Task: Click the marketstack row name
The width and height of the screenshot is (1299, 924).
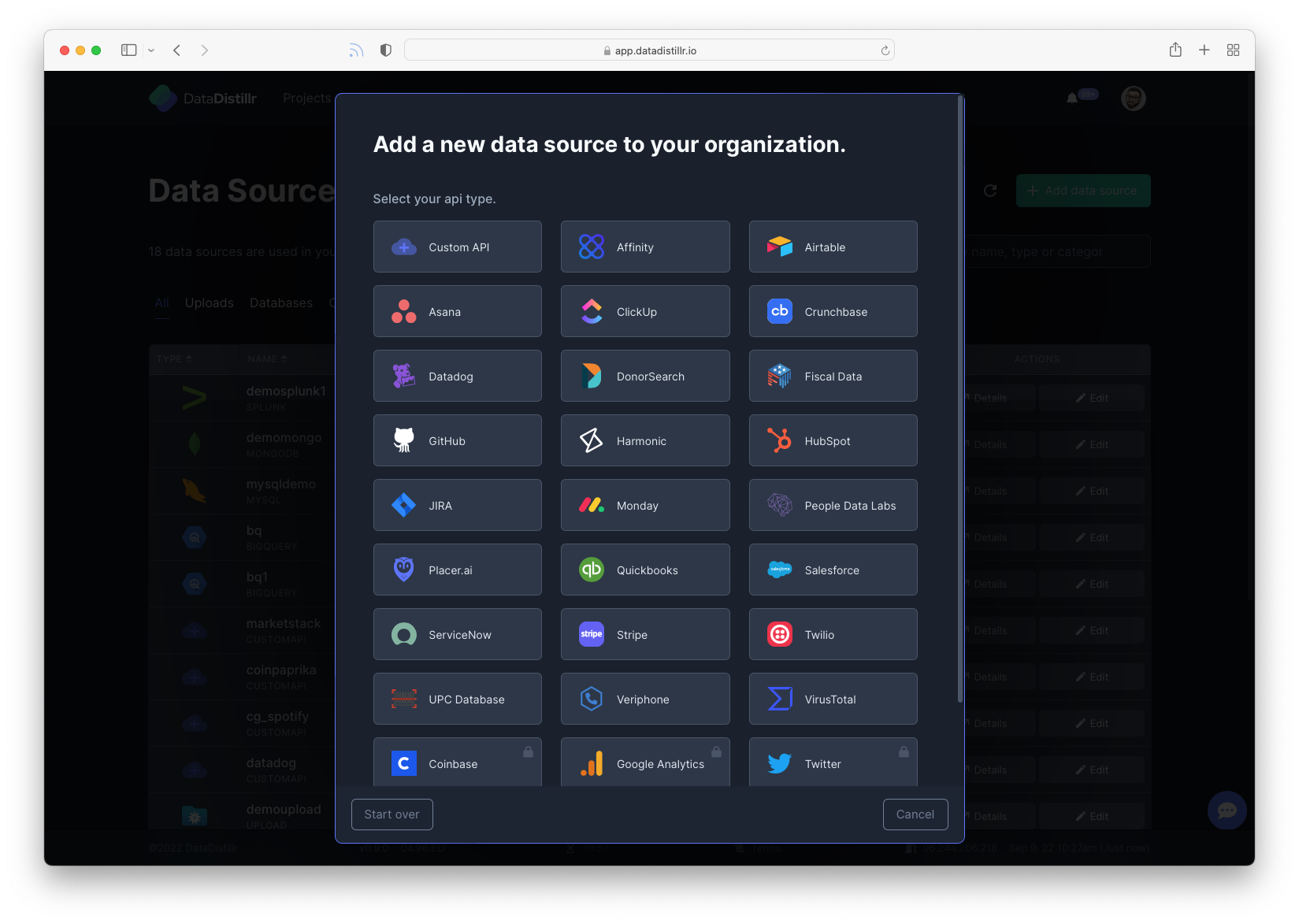Action: [x=284, y=623]
